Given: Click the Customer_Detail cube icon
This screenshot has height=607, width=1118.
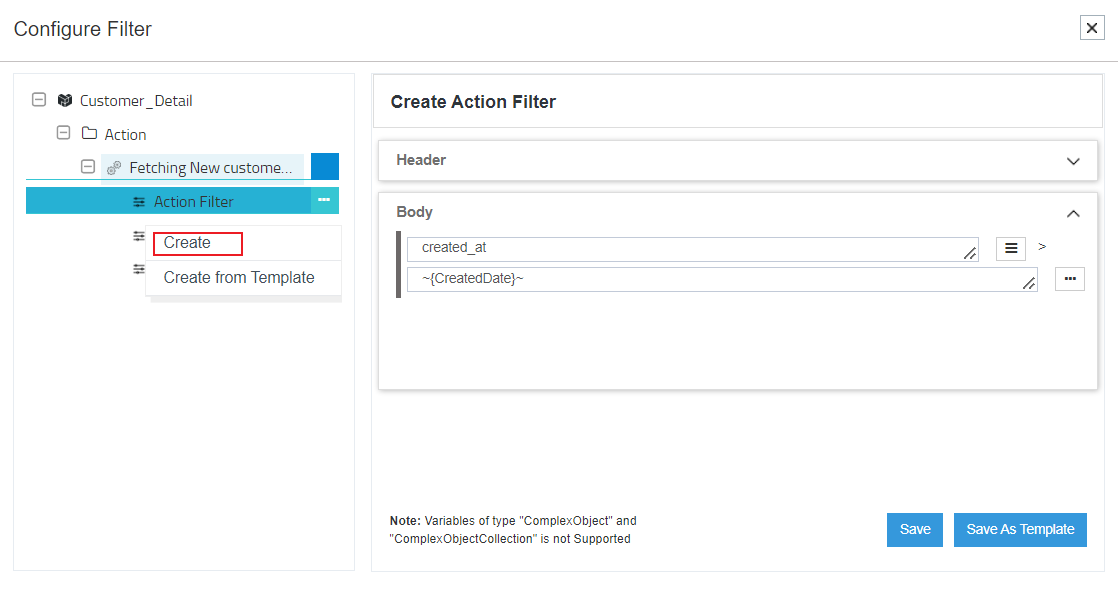Looking at the screenshot, I should point(64,100).
